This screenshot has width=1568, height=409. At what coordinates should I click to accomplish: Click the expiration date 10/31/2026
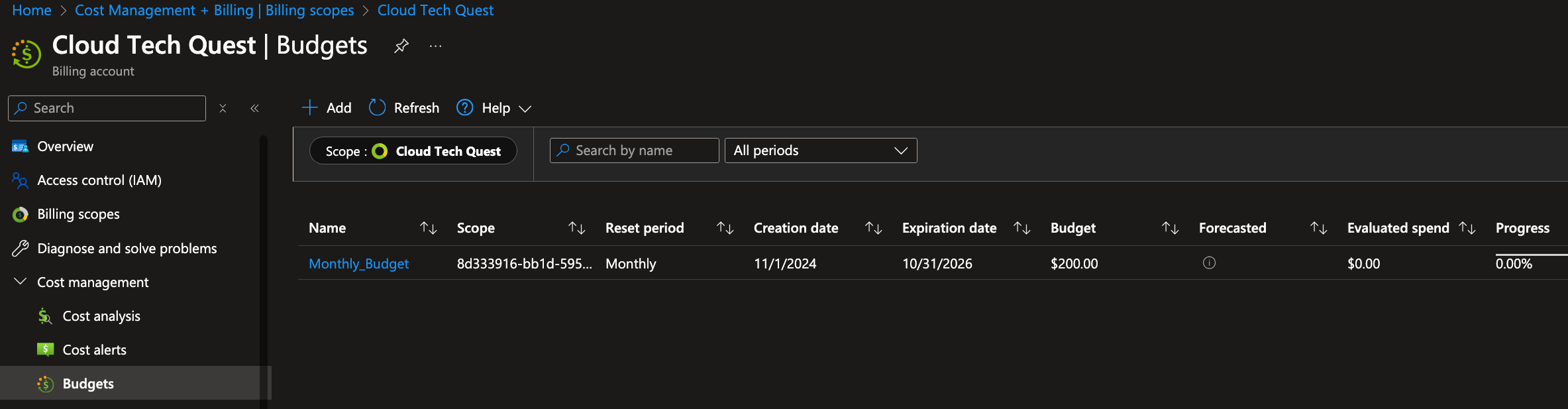[937, 264]
